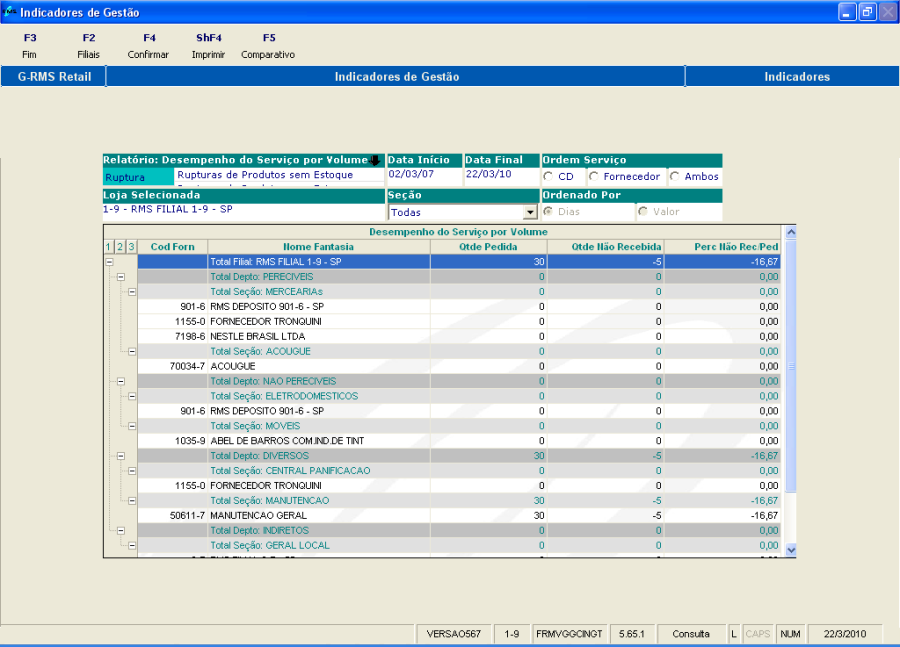900x647 pixels.
Task: Collapse Total Seção: MERCEARIAs node
Action: click(x=132, y=292)
